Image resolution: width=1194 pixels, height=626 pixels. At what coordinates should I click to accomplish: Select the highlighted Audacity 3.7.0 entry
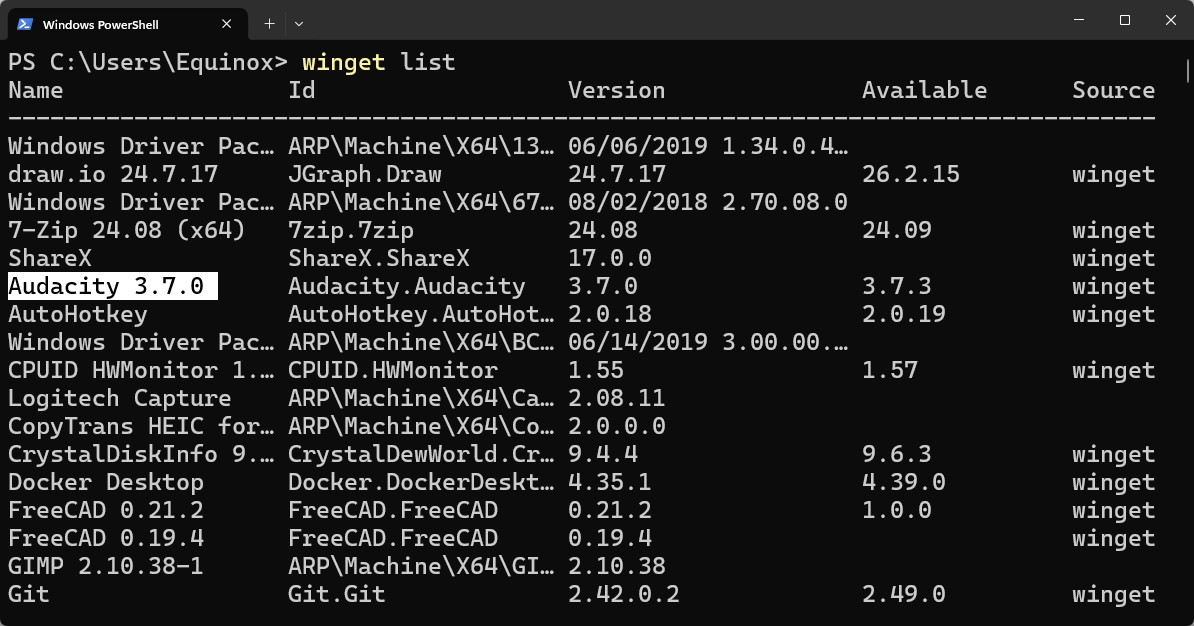110,286
